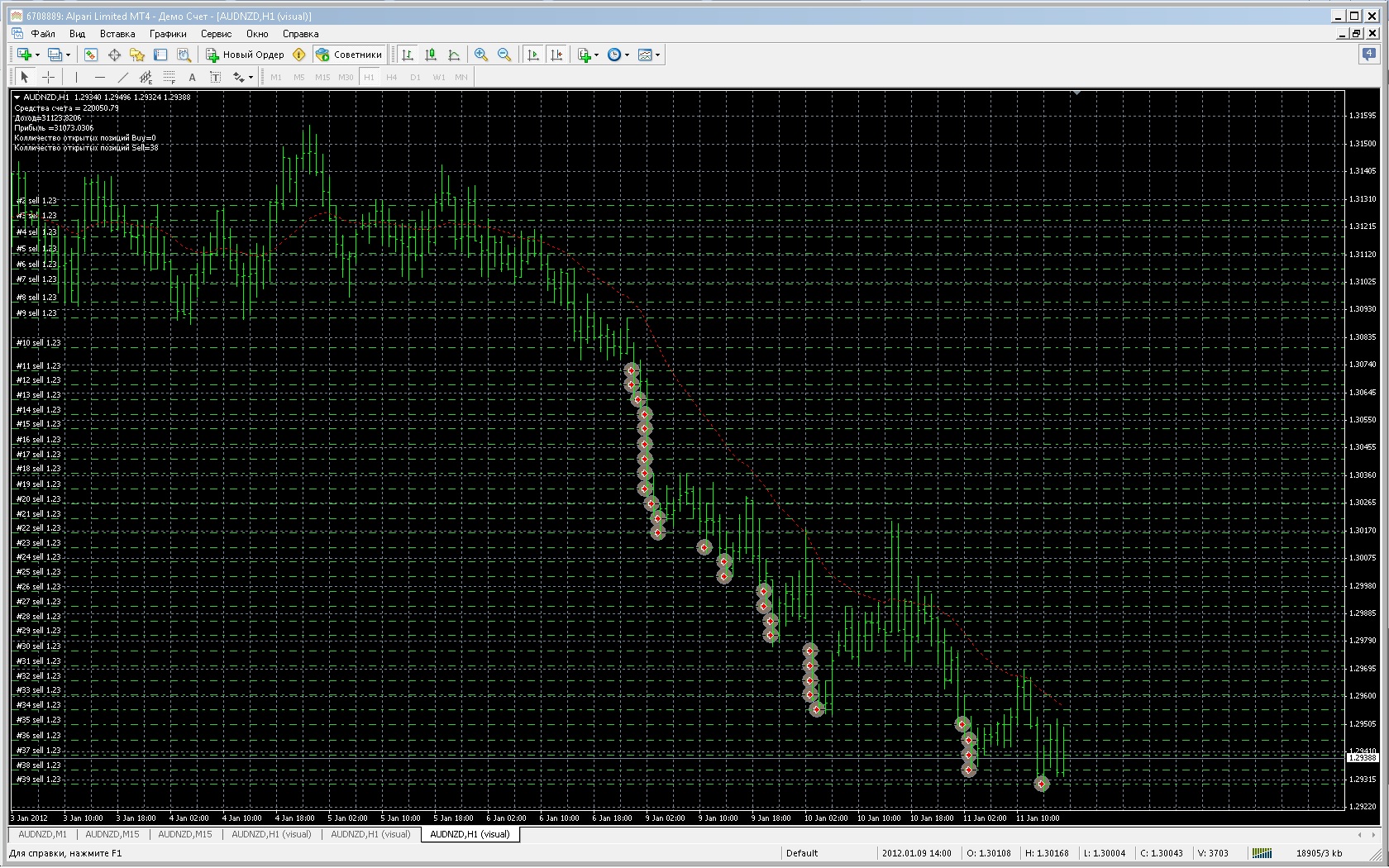Open the arrows objects dropdown arrow
The width and height of the screenshot is (1389, 868).
point(251,78)
